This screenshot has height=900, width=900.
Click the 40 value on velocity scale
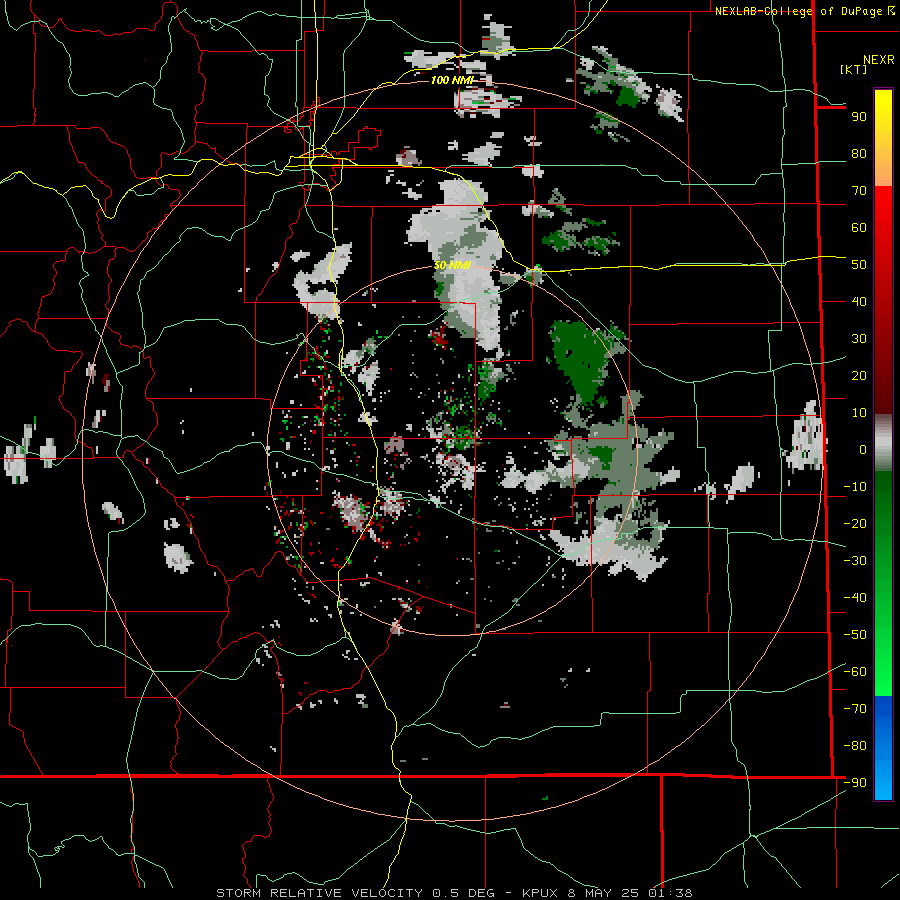pyautogui.click(x=859, y=301)
